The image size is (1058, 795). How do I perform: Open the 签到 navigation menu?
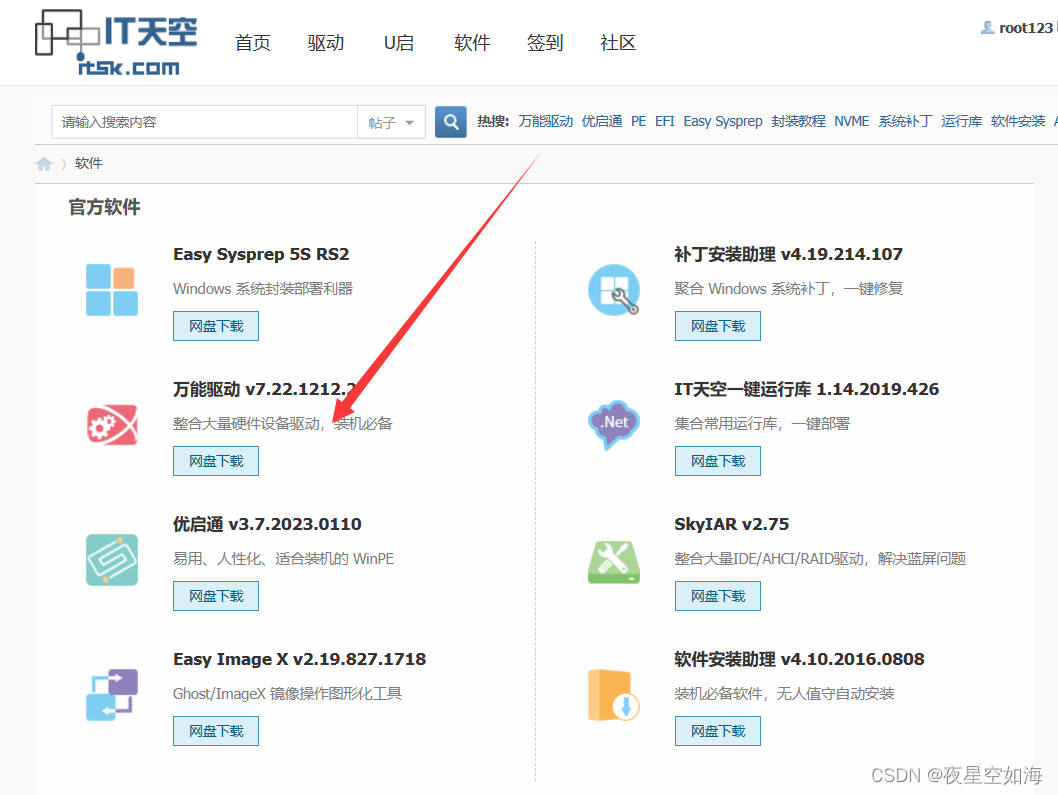(x=545, y=43)
